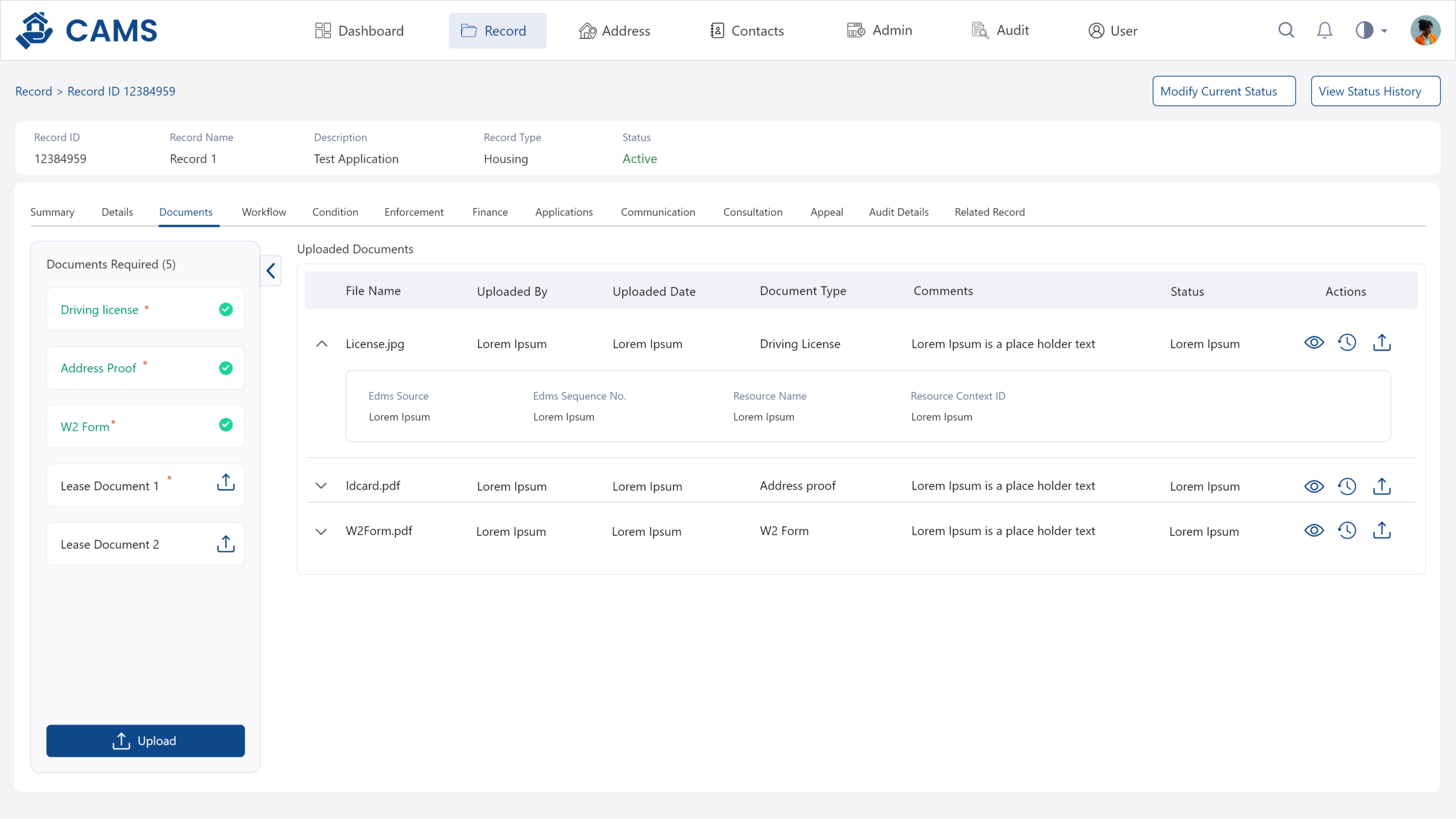
Task: Click upload icon for Lease Document 2
Action: tap(226, 544)
